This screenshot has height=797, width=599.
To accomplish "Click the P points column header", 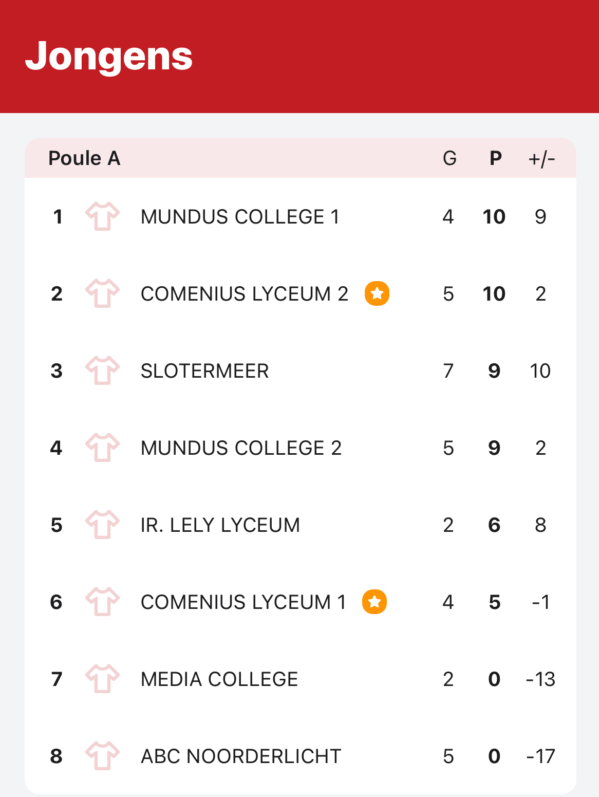I will 495,159.
